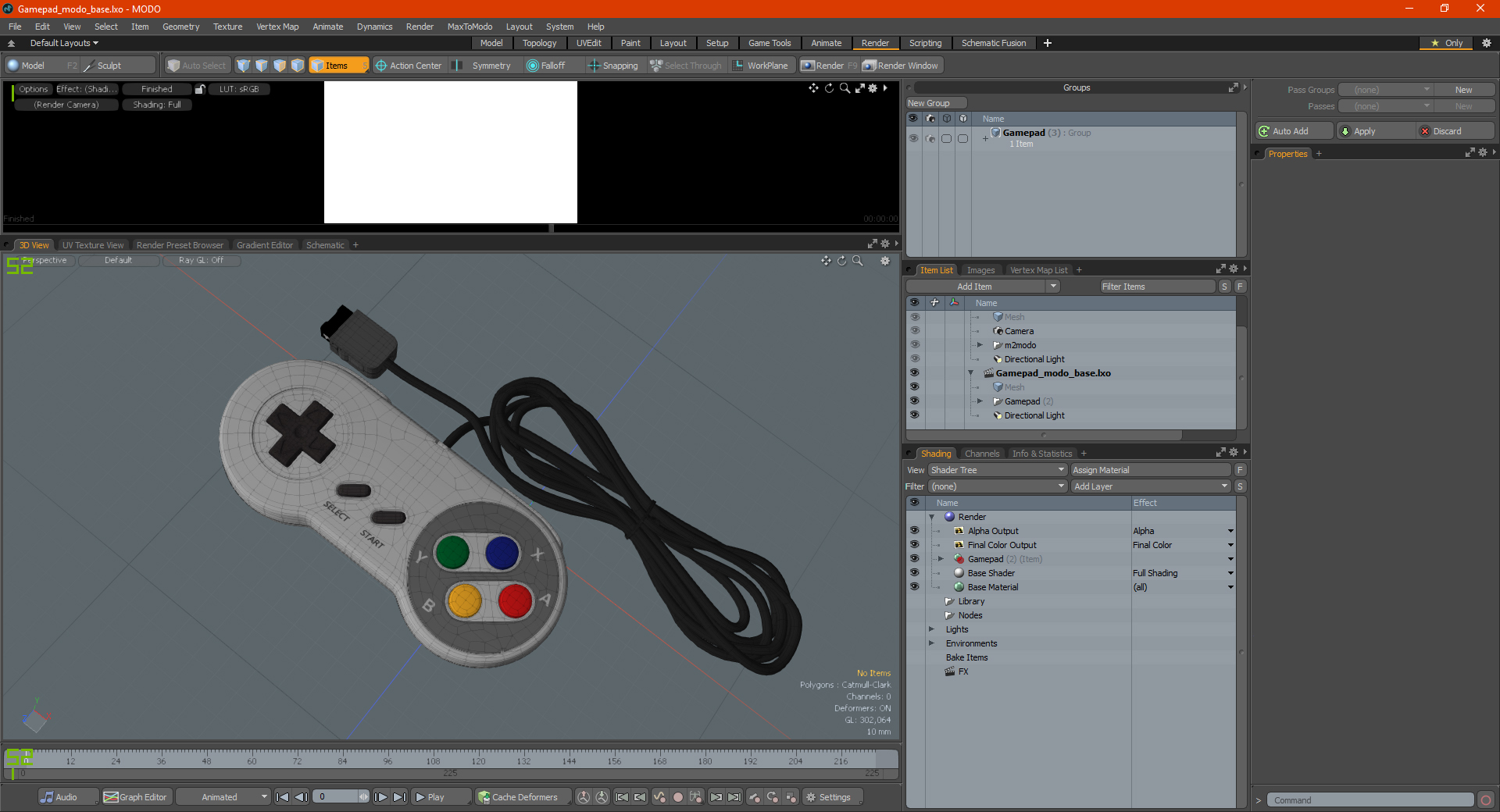Expand the Environments entry in Shader Tree
This screenshot has height=812, width=1500.
coord(931,643)
